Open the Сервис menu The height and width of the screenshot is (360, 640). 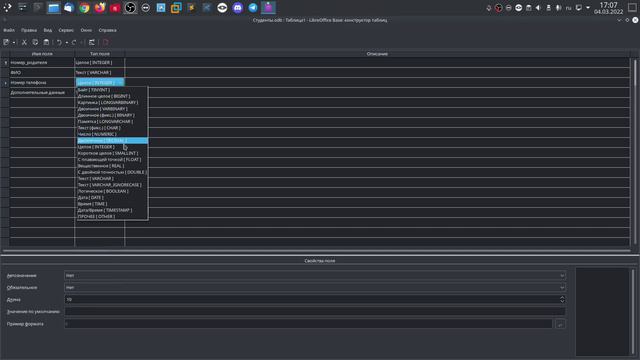[66, 30]
